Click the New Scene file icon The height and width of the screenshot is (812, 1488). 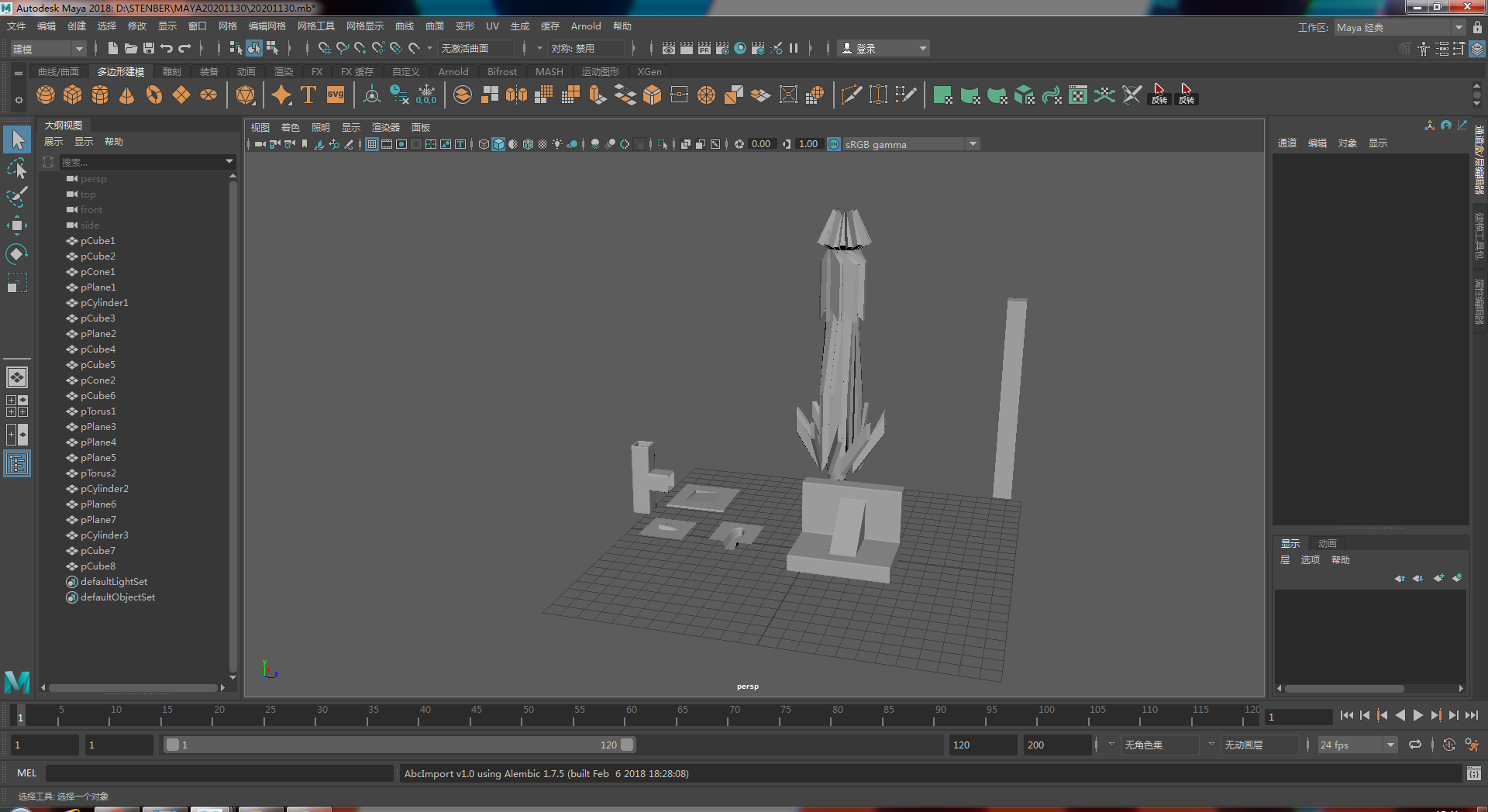click(x=113, y=48)
